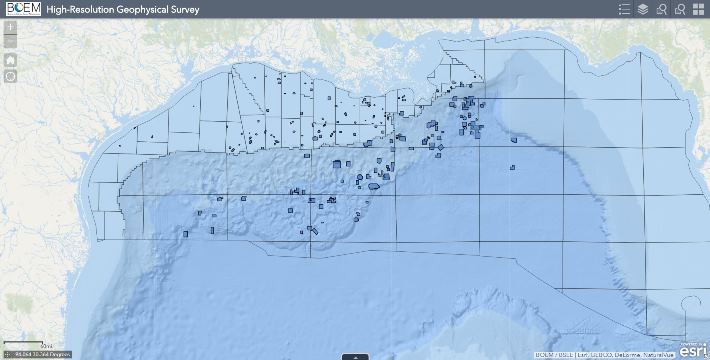Zoom in with the plus button

[10, 27]
